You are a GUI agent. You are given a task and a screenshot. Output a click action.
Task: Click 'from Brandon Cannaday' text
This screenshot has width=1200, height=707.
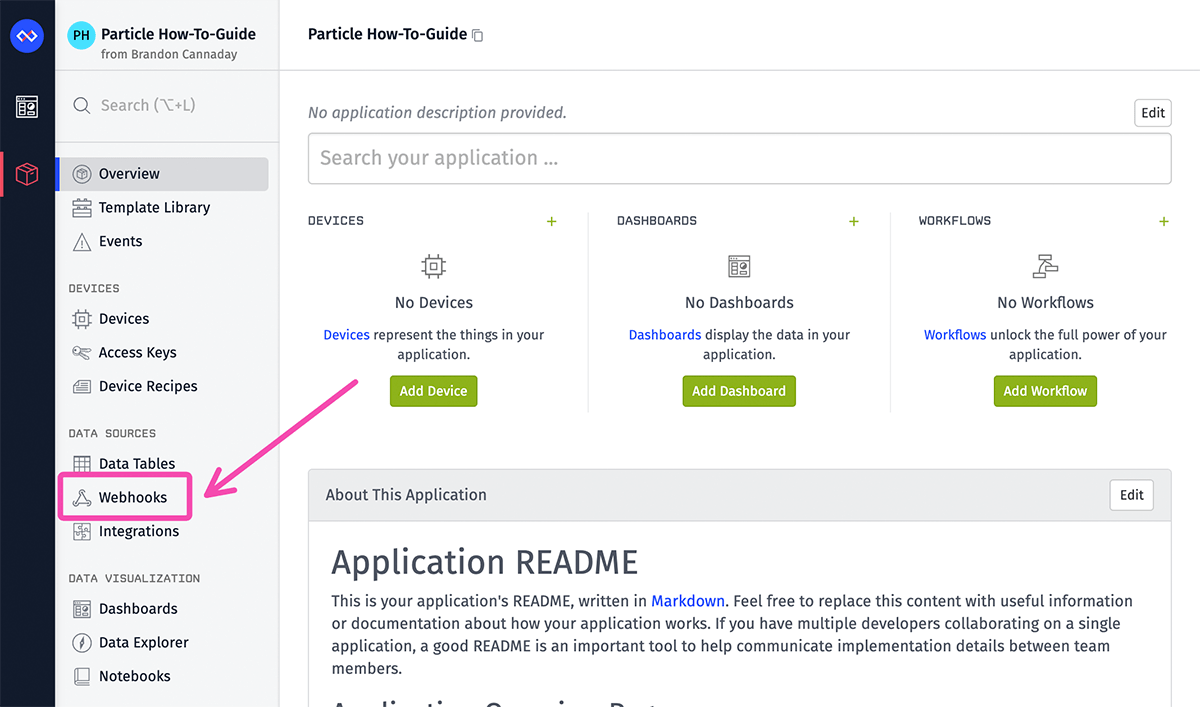pyautogui.click(x=169, y=55)
